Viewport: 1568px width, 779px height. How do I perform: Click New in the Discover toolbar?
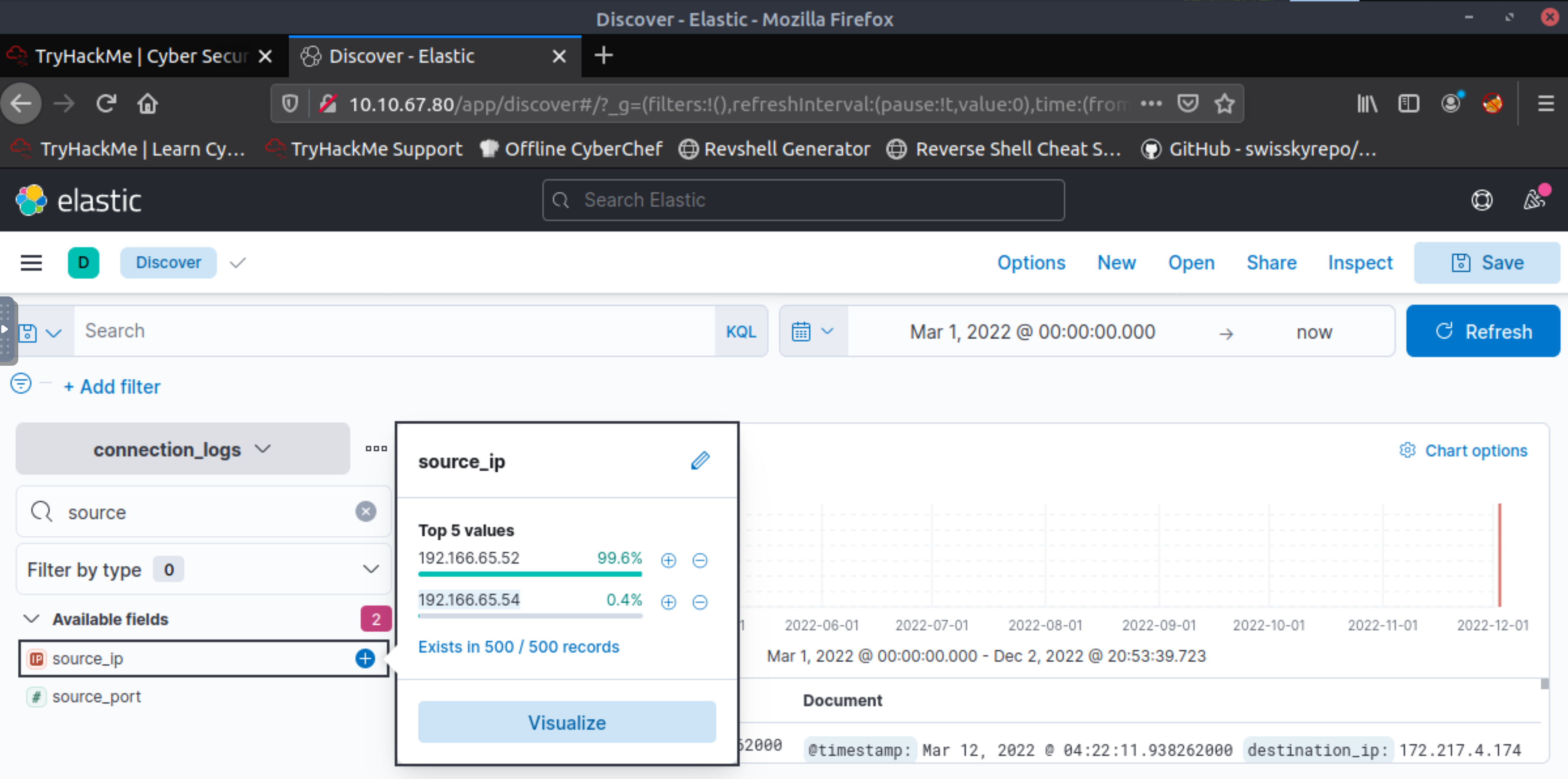point(1116,262)
